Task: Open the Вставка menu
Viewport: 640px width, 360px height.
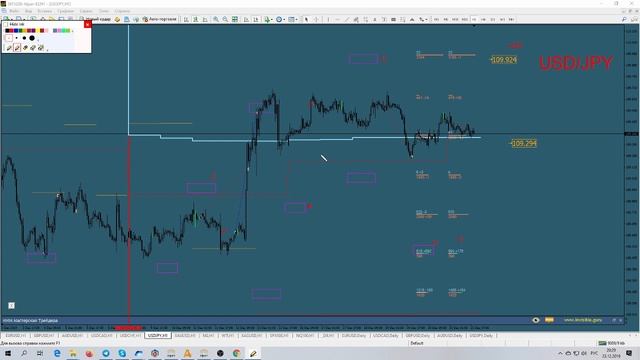Action: pyautogui.click(x=44, y=11)
